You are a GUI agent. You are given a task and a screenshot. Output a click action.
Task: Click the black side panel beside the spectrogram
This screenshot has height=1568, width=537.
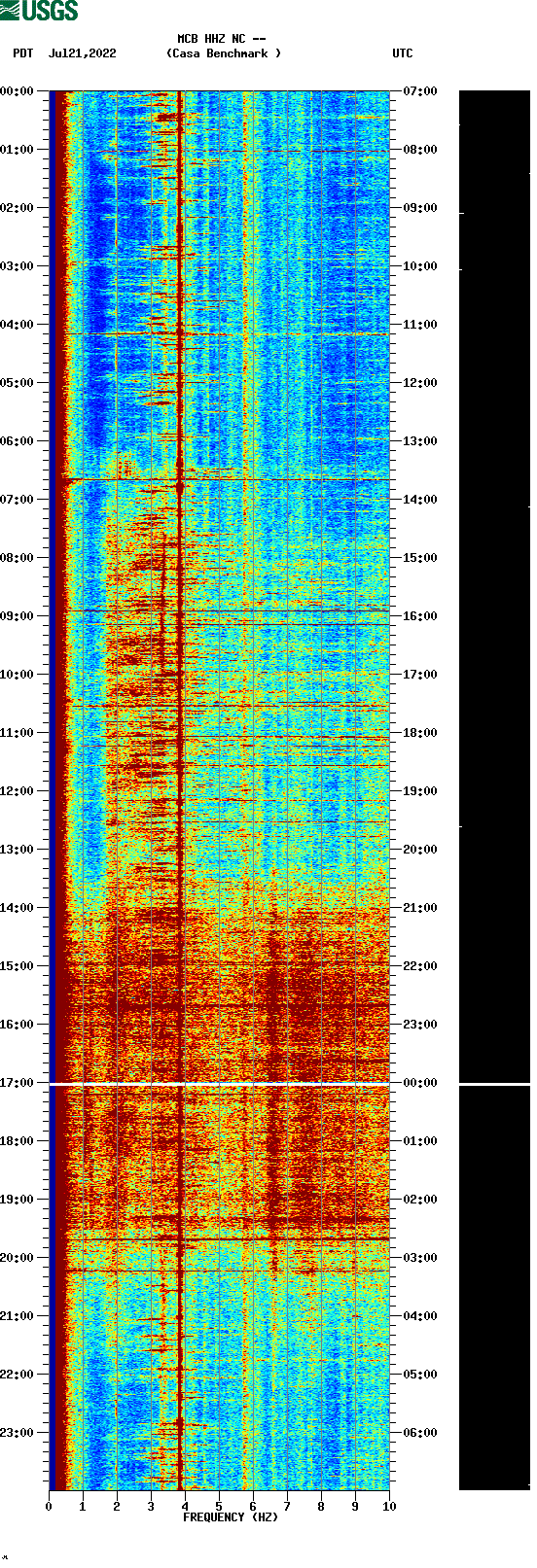click(x=494, y=790)
